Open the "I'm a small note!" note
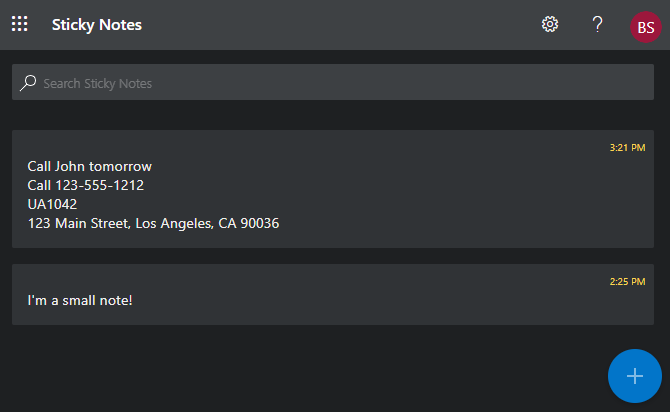This screenshot has width=670, height=412. (x=80, y=300)
